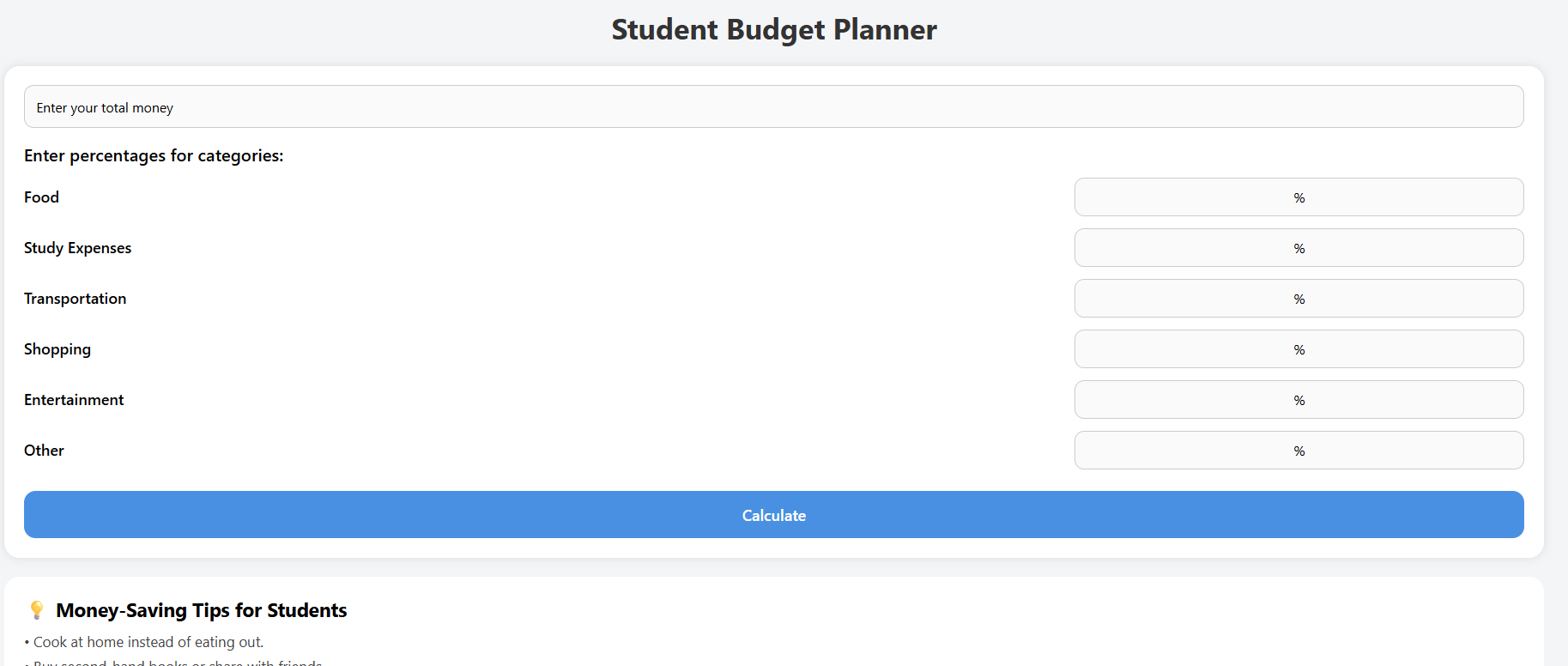Click the 'Student Budget Planner' page title
The height and width of the screenshot is (666, 1568).
pyautogui.click(x=773, y=30)
